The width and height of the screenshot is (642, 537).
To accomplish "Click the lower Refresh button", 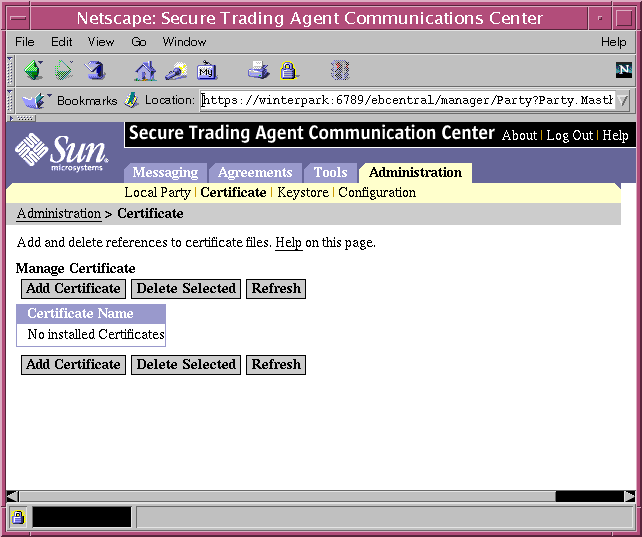I will [276, 365].
